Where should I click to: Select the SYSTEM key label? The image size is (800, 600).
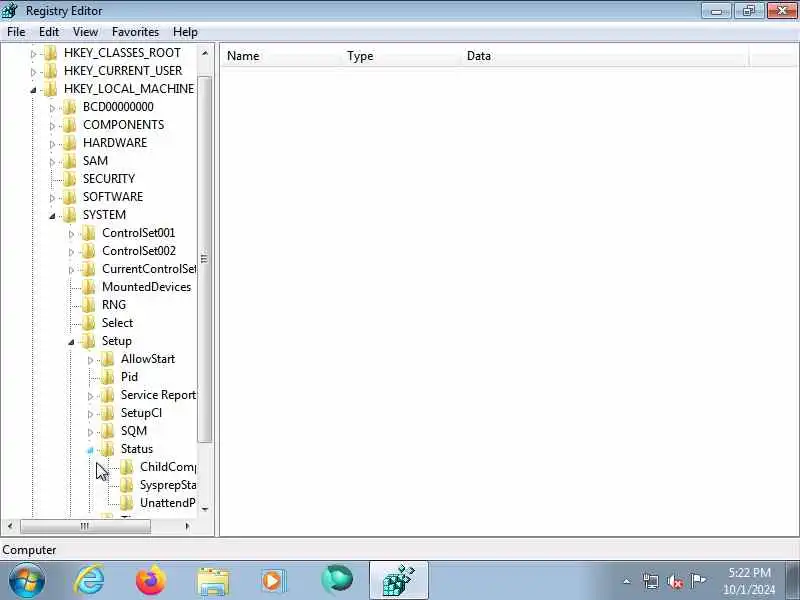(104, 215)
